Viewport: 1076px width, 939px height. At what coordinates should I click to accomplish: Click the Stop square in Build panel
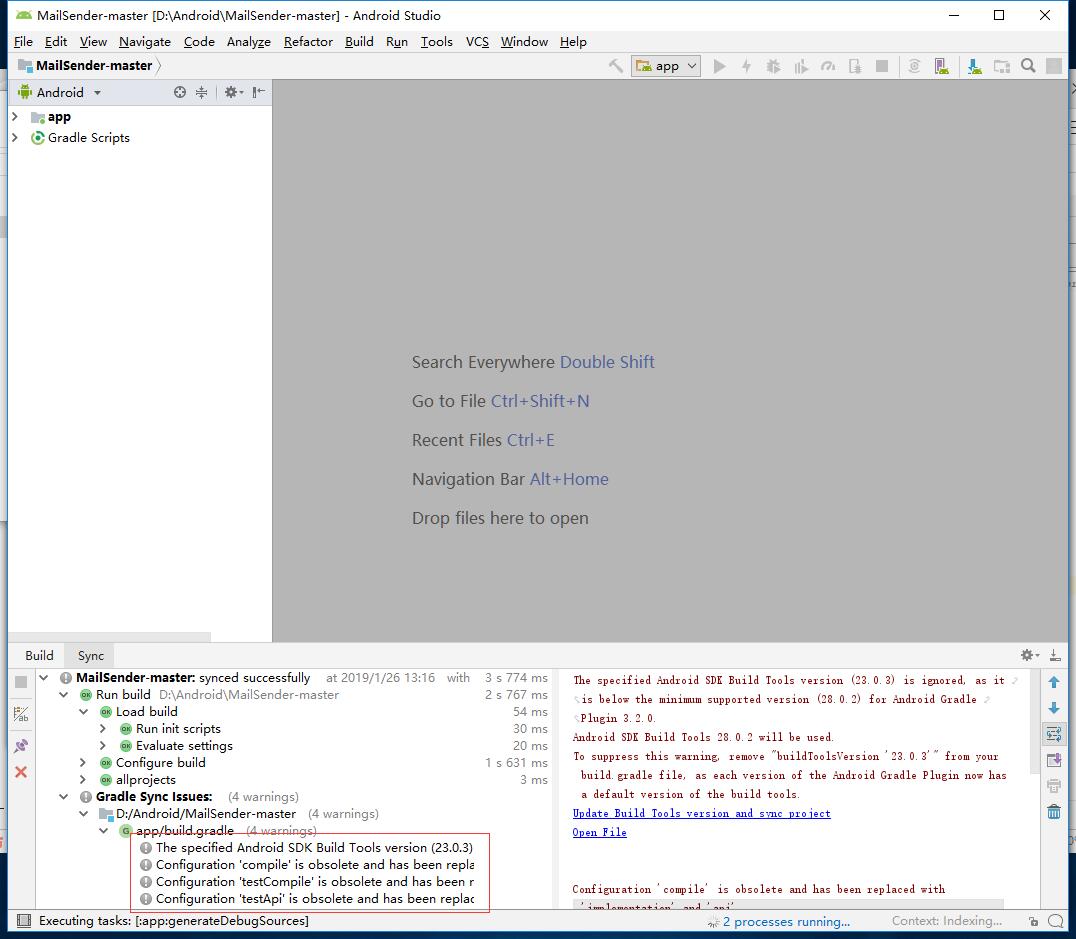tap(21, 682)
